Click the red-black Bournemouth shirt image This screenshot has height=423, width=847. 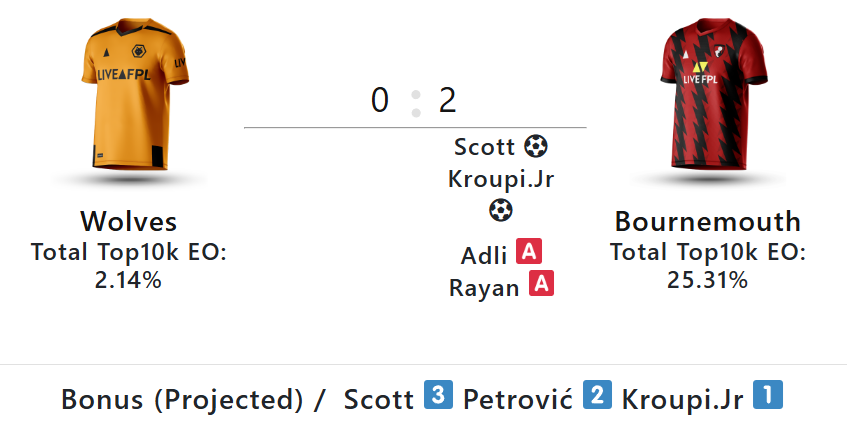tap(707, 98)
